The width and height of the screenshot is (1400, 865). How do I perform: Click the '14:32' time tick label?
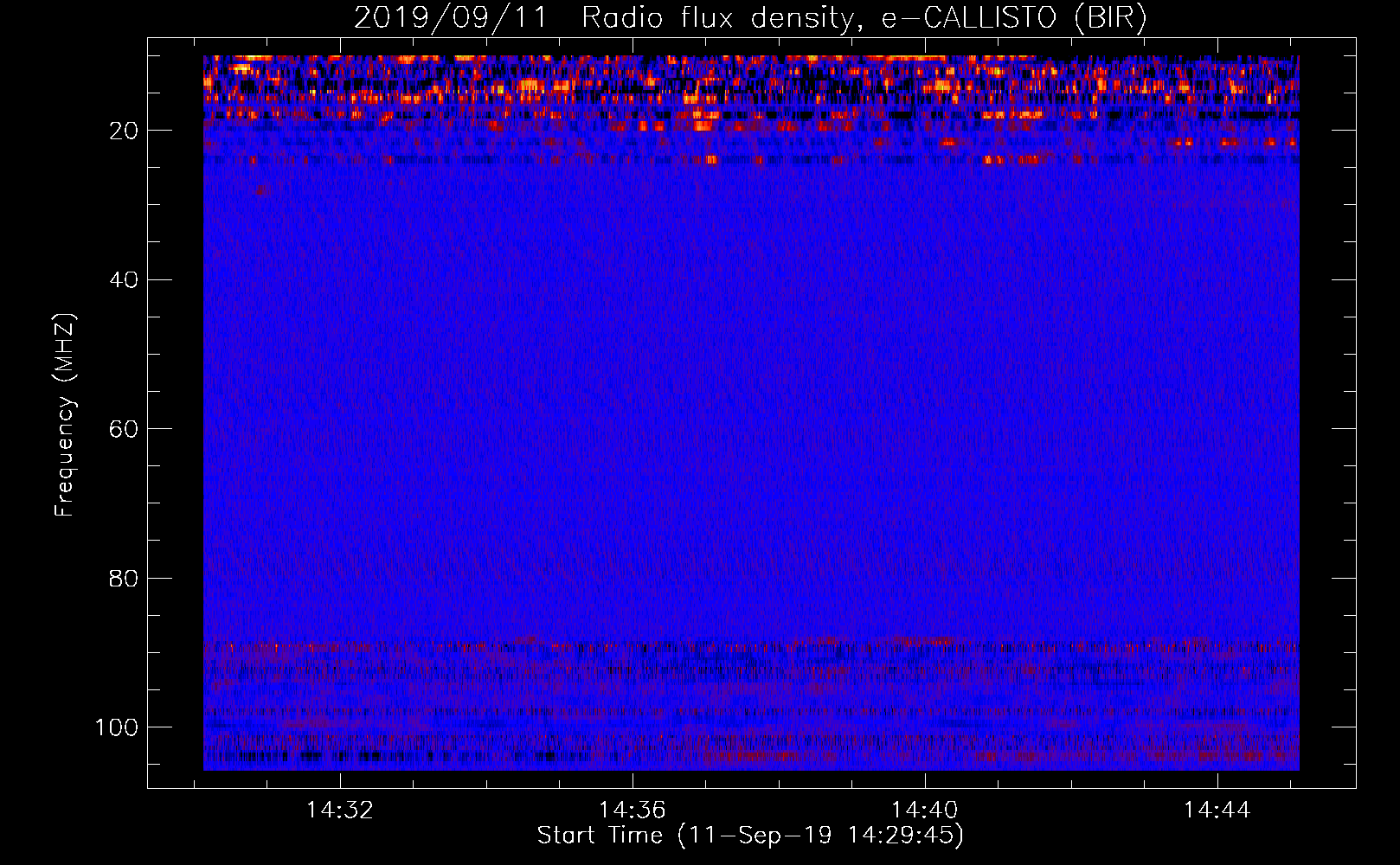click(340, 811)
